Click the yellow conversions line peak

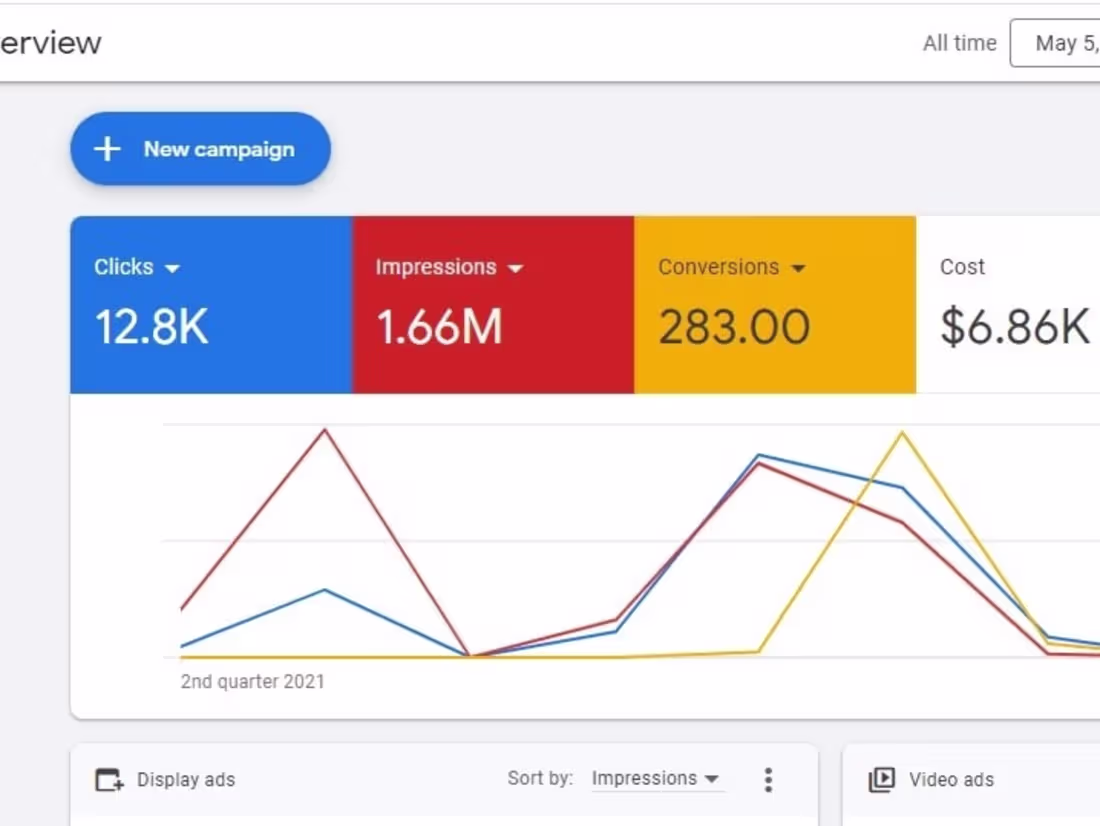coord(902,433)
